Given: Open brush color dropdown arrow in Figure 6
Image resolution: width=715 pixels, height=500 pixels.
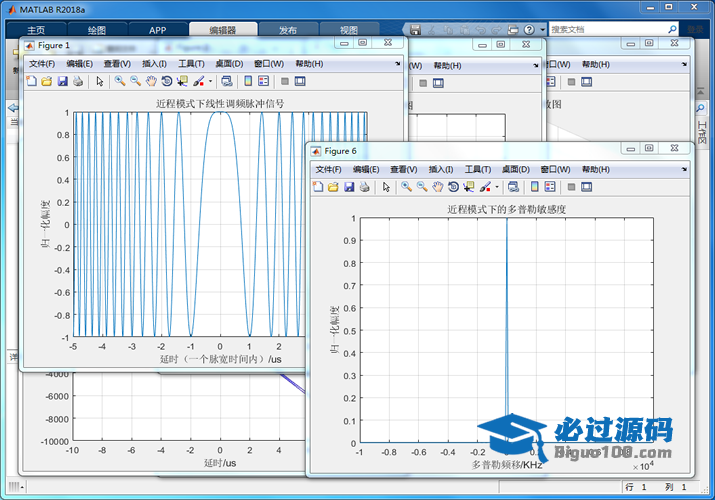Looking at the screenshot, I should (x=497, y=187).
